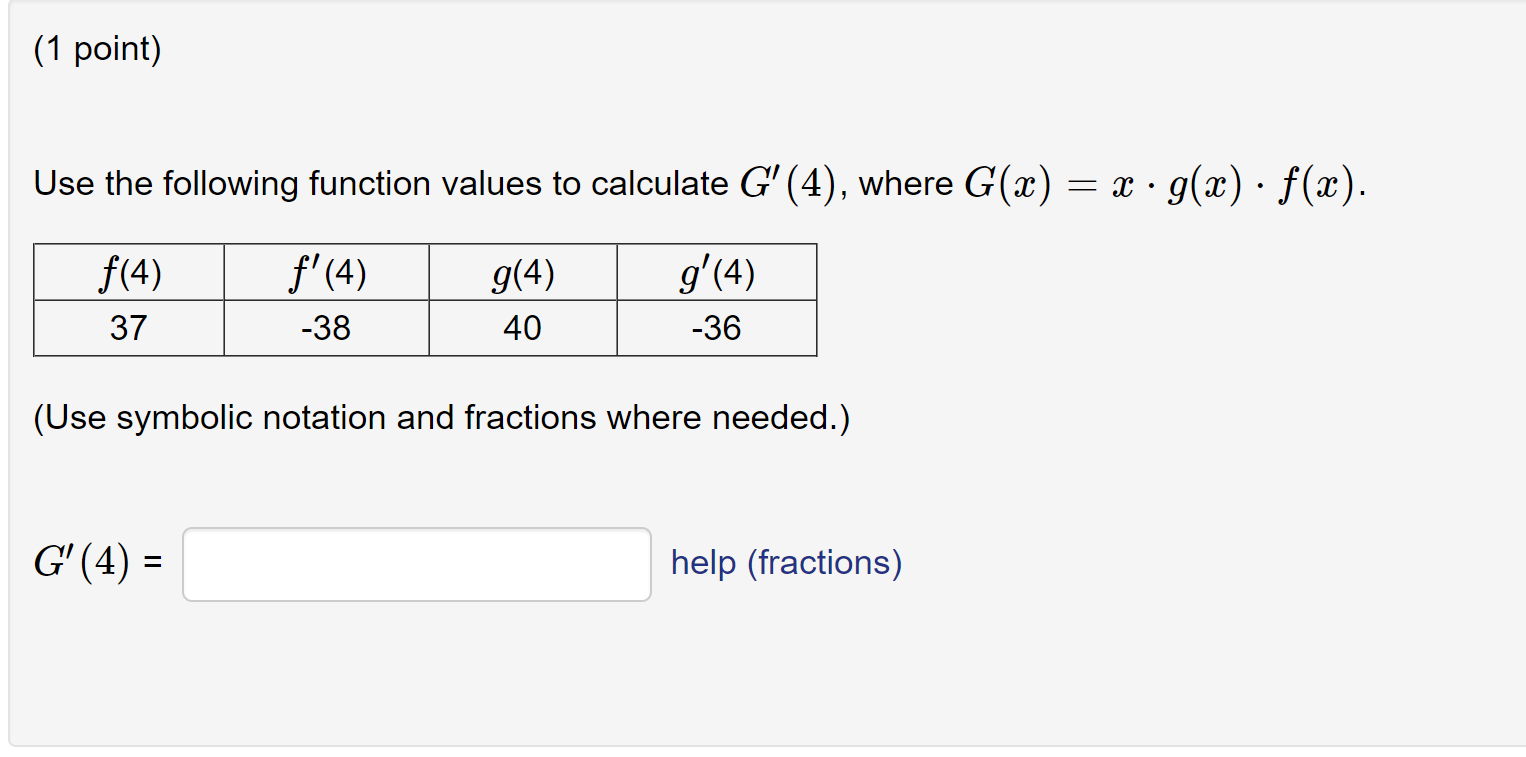The image size is (1526, 757).
Task: Click the value -36 in the table
Action: pos(716,328)
